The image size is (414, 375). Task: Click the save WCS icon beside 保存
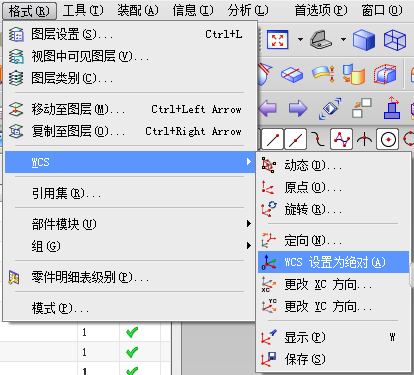269,359
